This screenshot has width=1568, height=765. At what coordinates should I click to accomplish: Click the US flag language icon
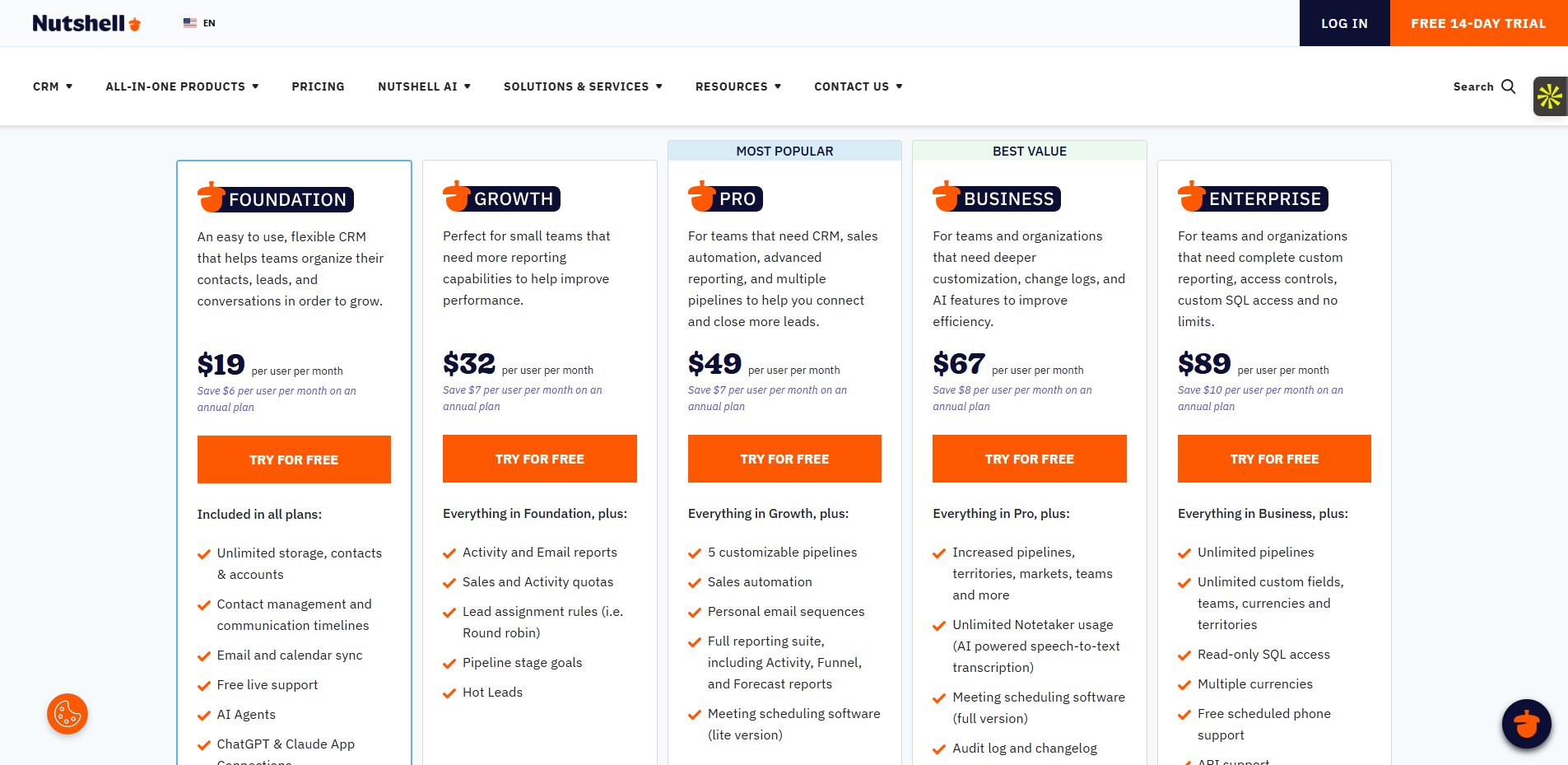[x=190, y=23]
